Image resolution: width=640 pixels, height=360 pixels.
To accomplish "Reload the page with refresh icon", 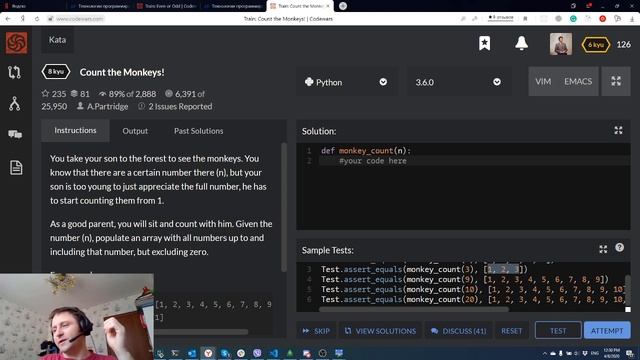I will pyautogui.click(x=37, y=18).
